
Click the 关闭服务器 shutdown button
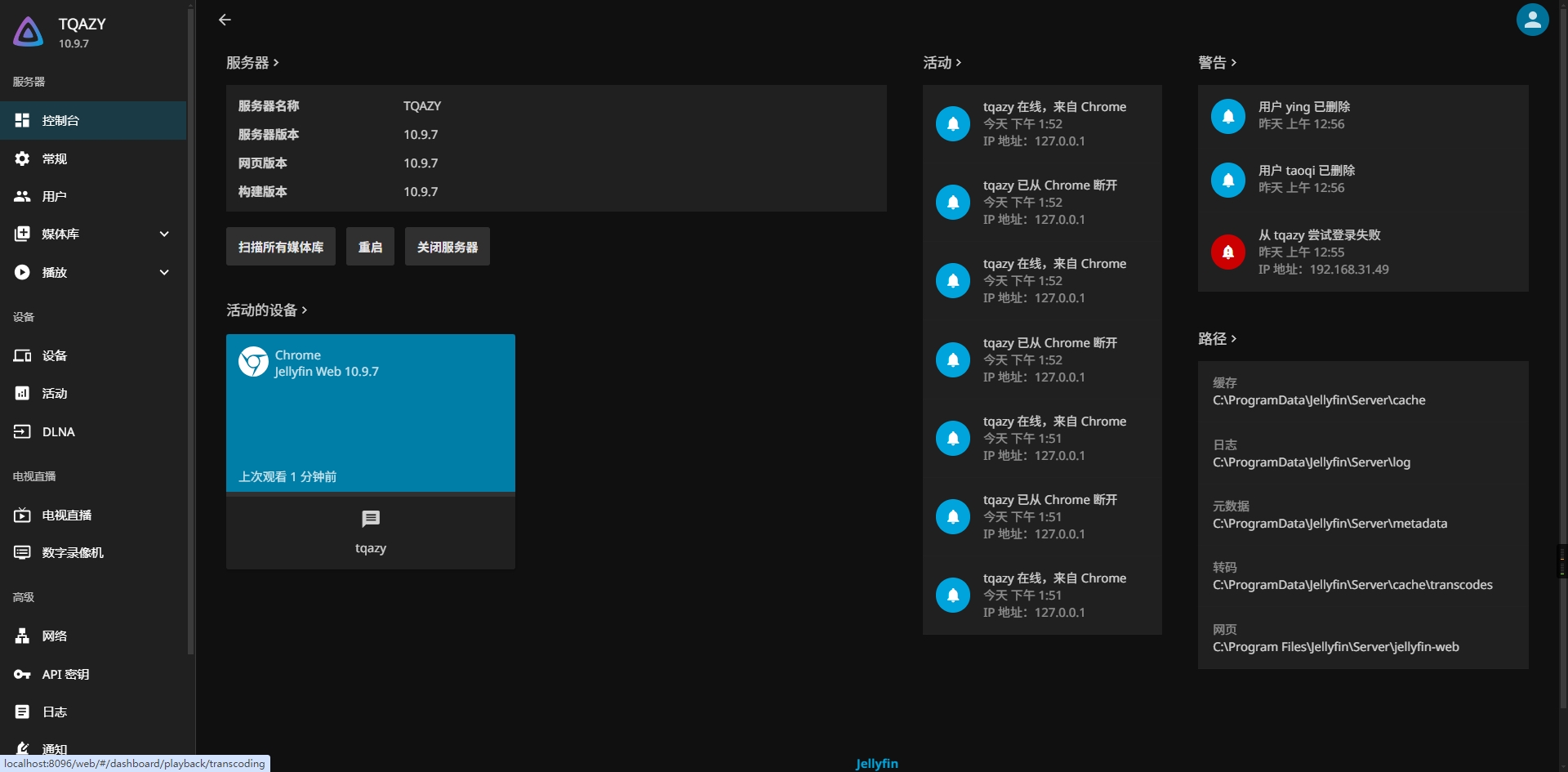click(447, 247)
